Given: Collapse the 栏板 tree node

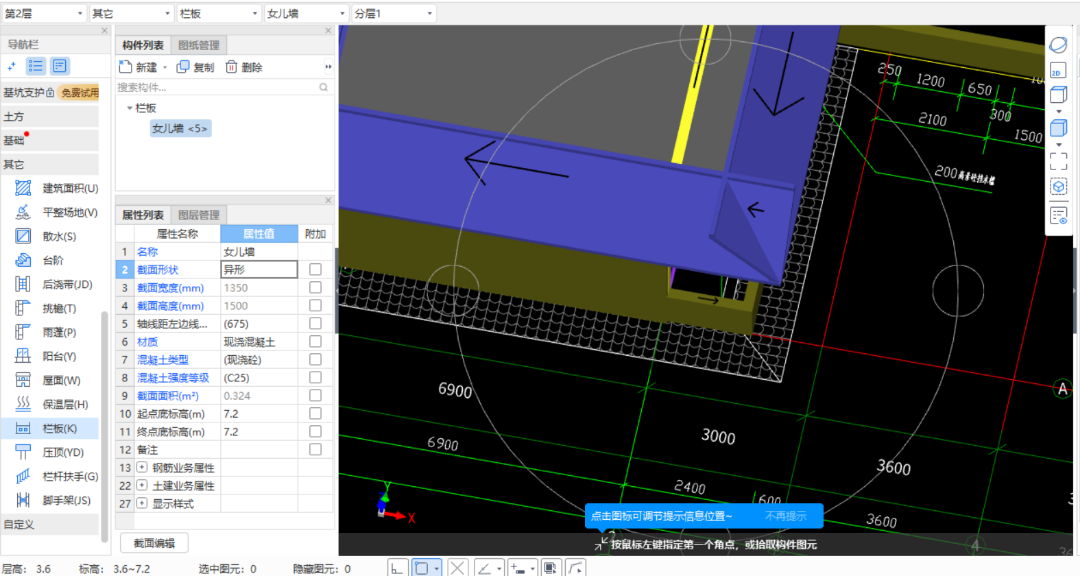Looking at the screenshot, I should (129, 108).
